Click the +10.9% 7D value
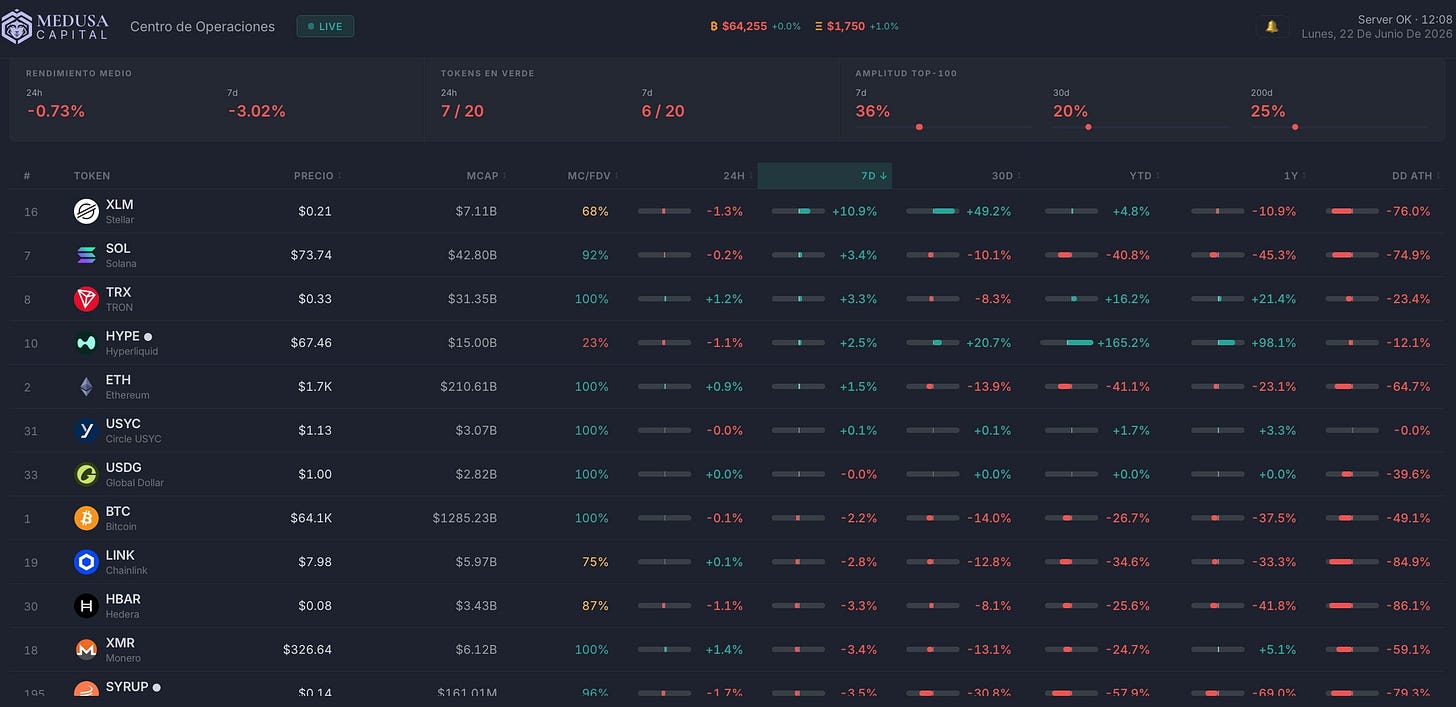This screenshot has width=1456, height=707. (855, 211)
